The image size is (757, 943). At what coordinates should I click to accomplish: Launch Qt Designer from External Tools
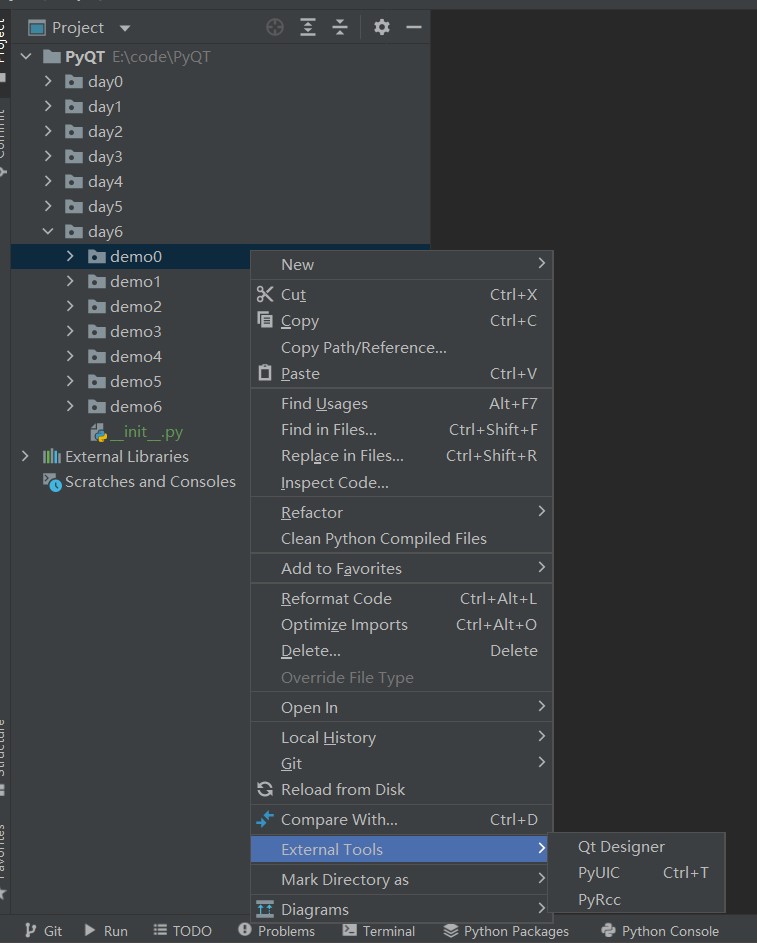click(x=636, y=846)
